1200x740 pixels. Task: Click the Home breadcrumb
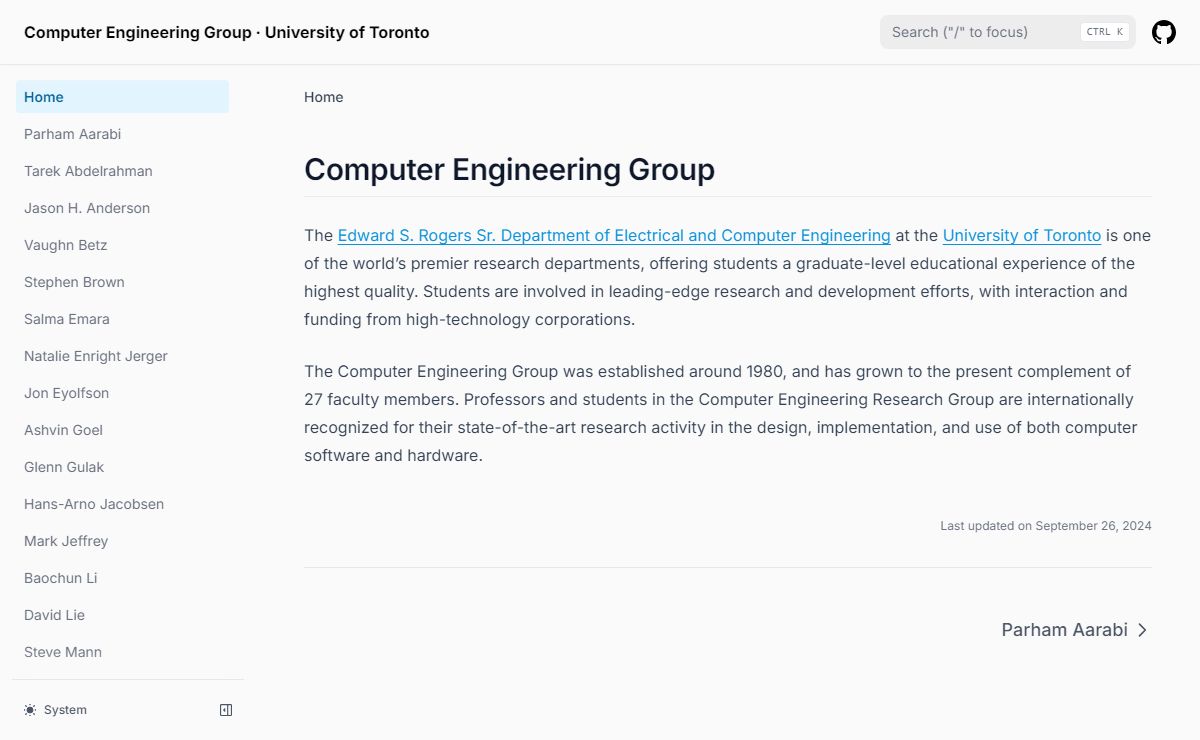coord(324,97)
